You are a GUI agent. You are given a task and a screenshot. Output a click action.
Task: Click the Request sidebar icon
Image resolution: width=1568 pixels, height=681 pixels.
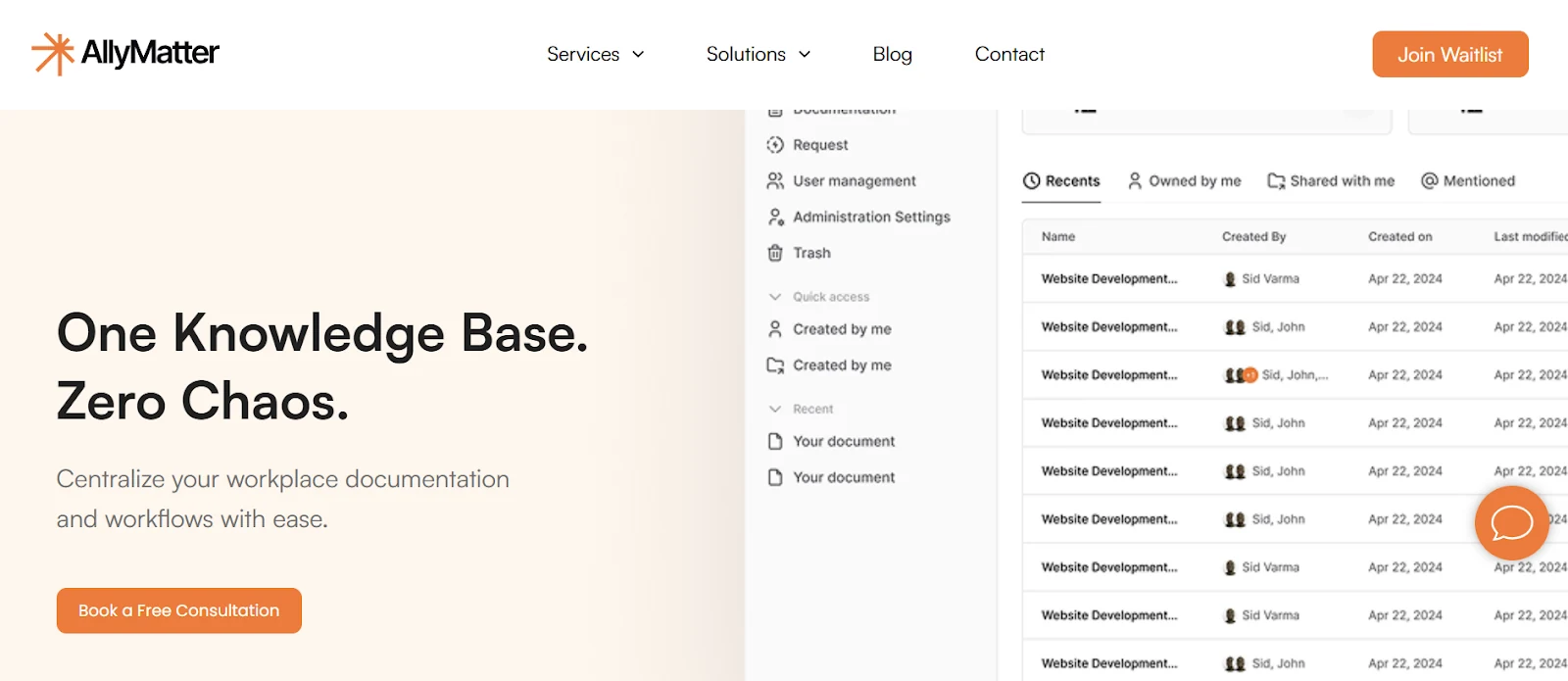coord(775,145)
